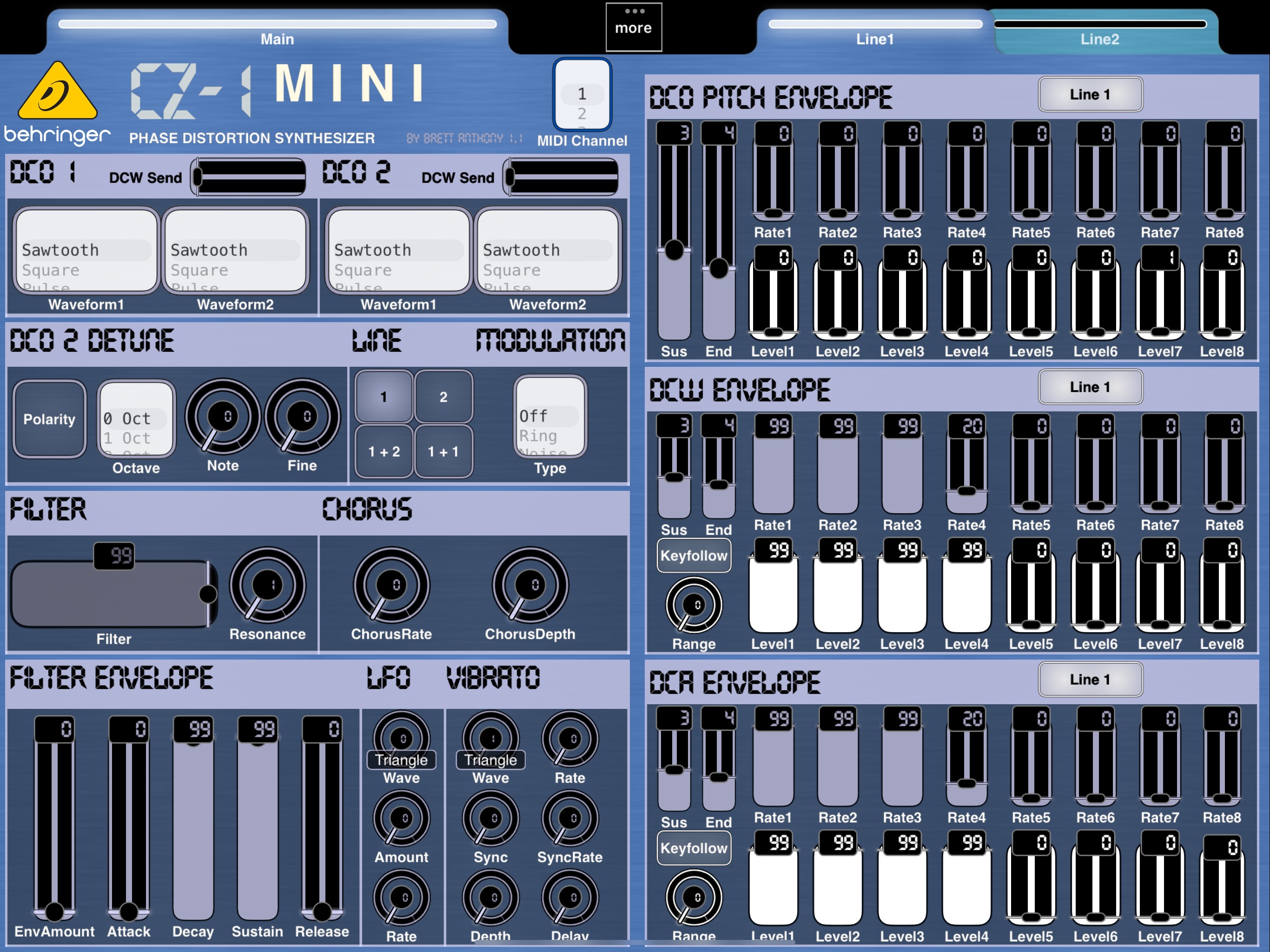
Task: Click the Vibrato Triangle Wave knob
Action: coord(491,740)
